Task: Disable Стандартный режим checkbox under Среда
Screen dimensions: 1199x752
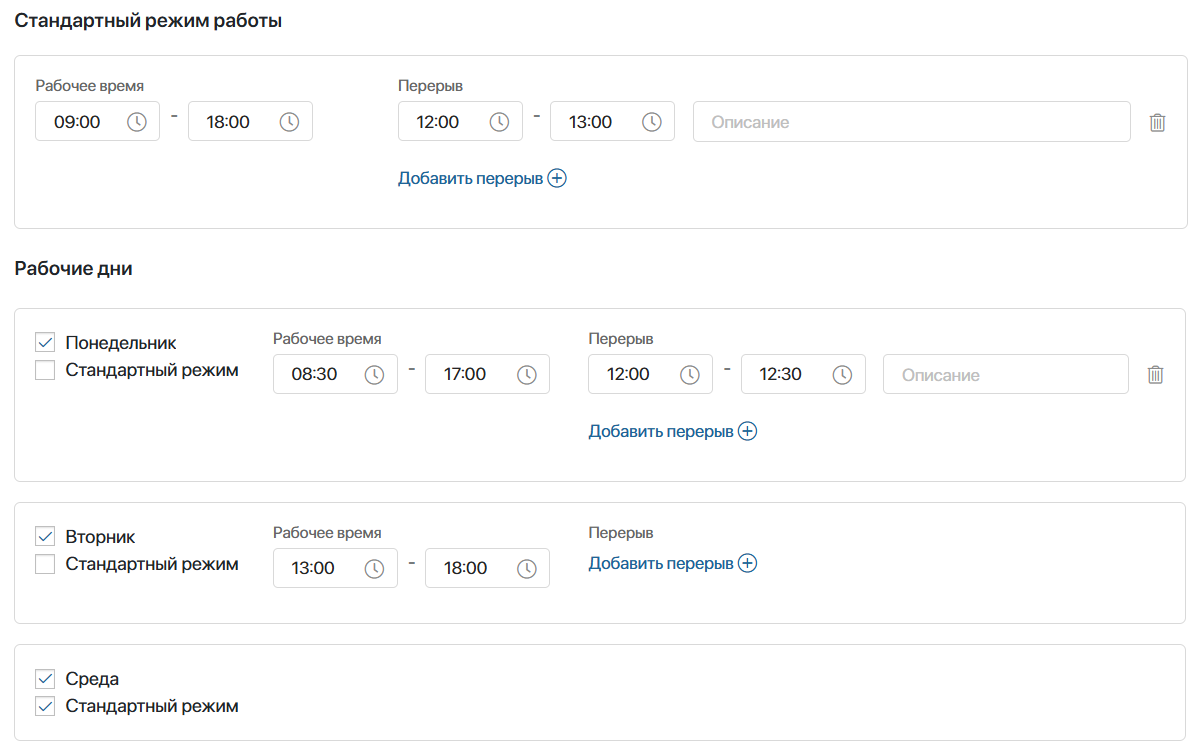Action: click(45, 705)
